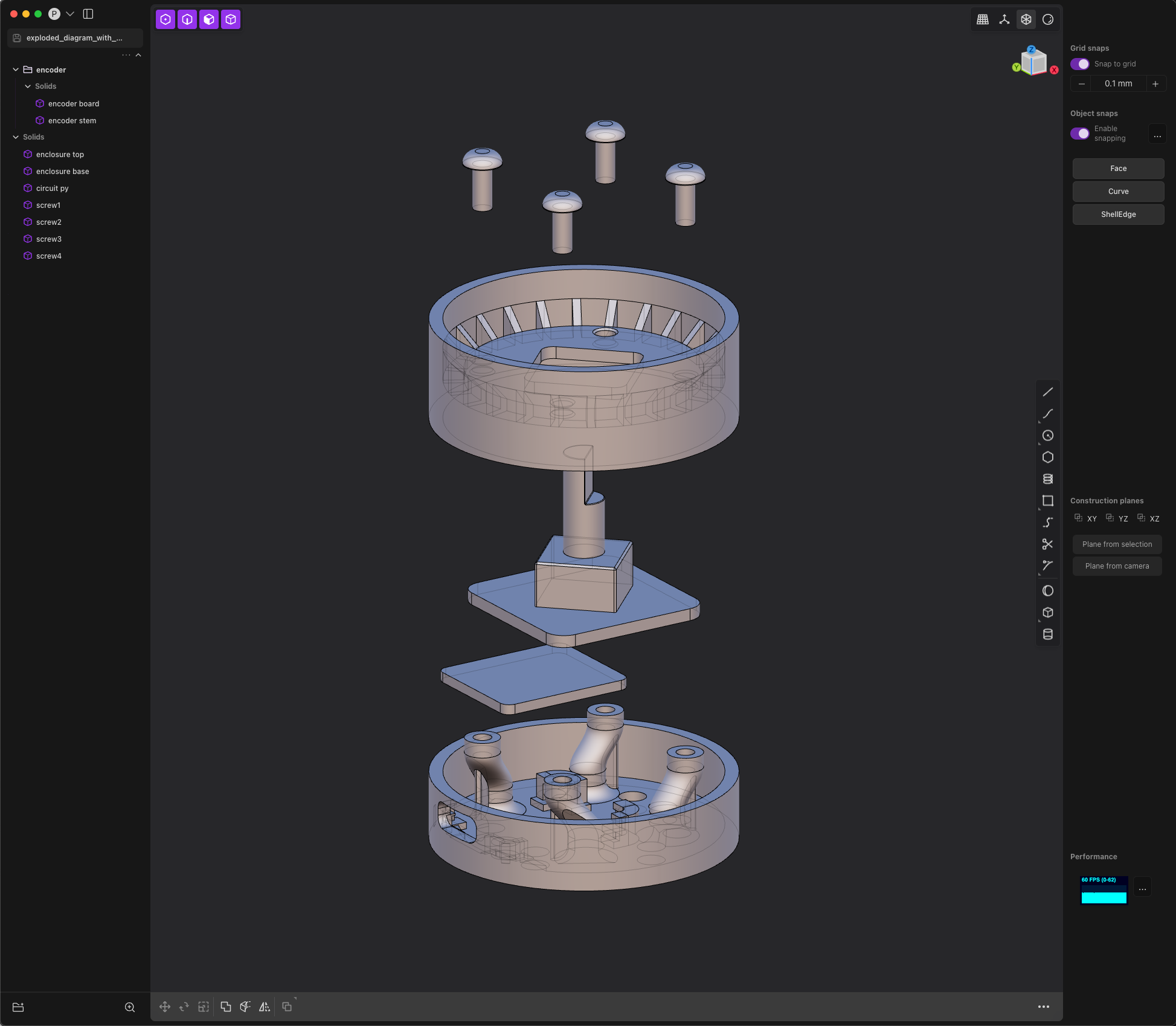Image resolution: width=1176 pixels, height=1026 pixels.
Task: Decrease grid snap value with minus stepper
Action: pyautogui.click(x=1081, y=83)
